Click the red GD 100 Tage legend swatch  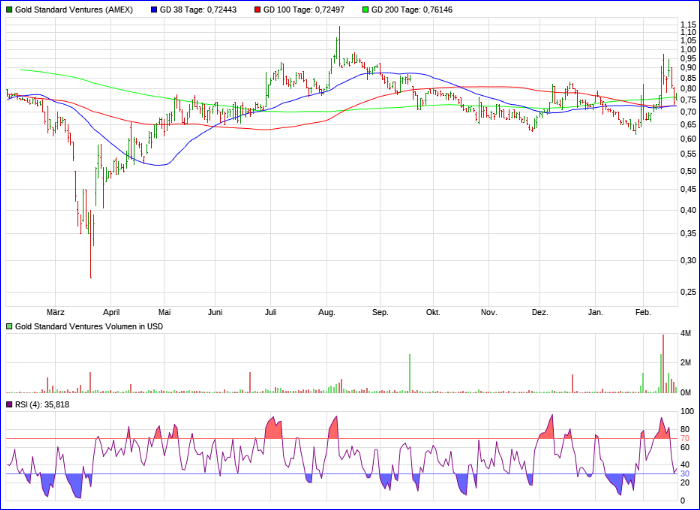coord(257,9)
